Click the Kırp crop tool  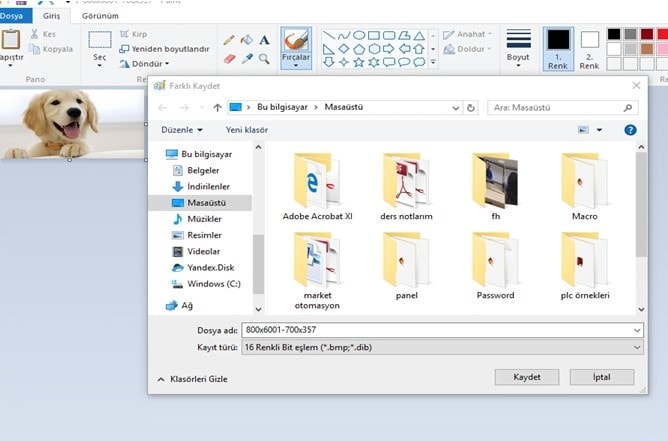click(133, 33)
